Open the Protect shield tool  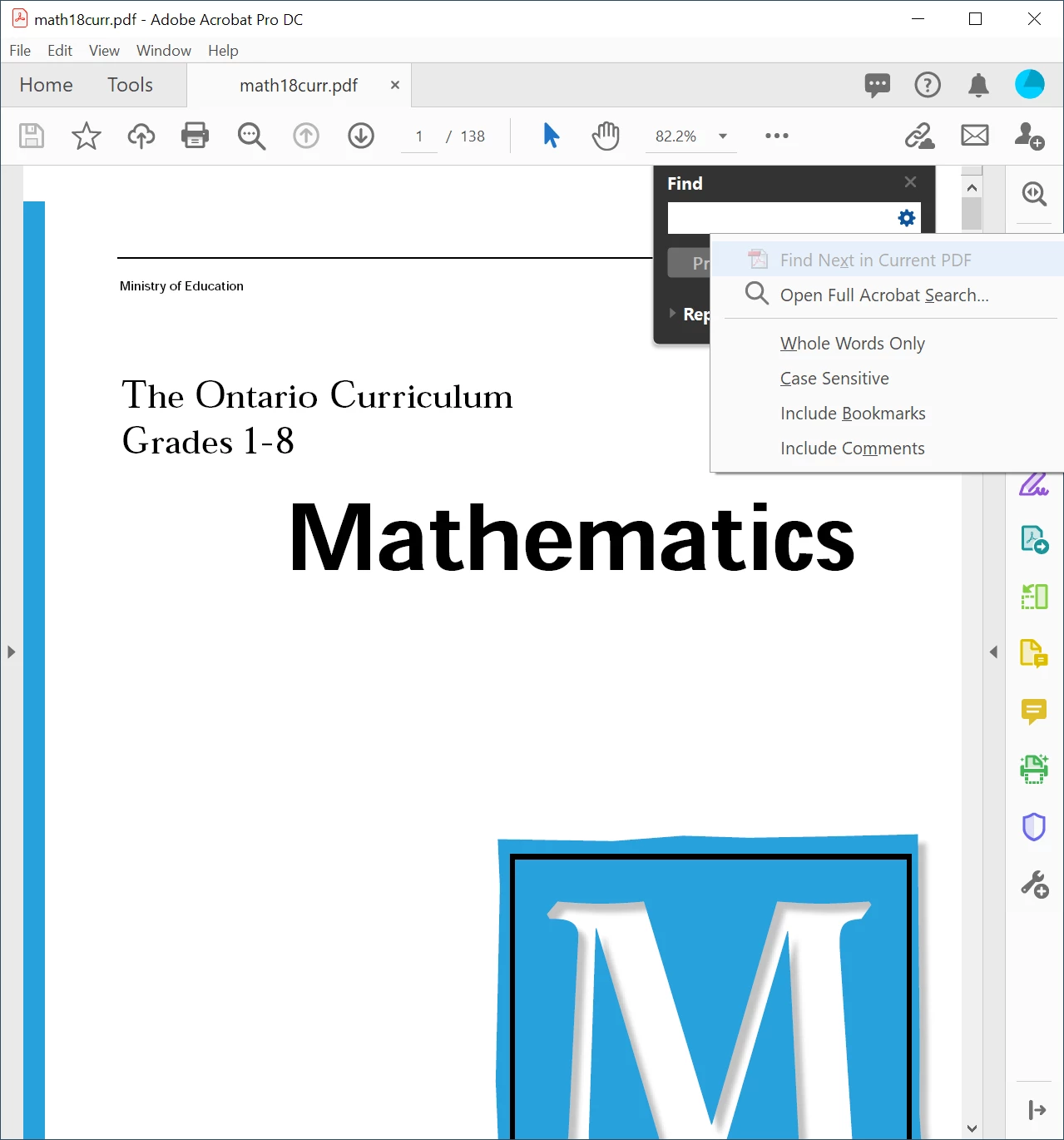[x=1034, y=826]
